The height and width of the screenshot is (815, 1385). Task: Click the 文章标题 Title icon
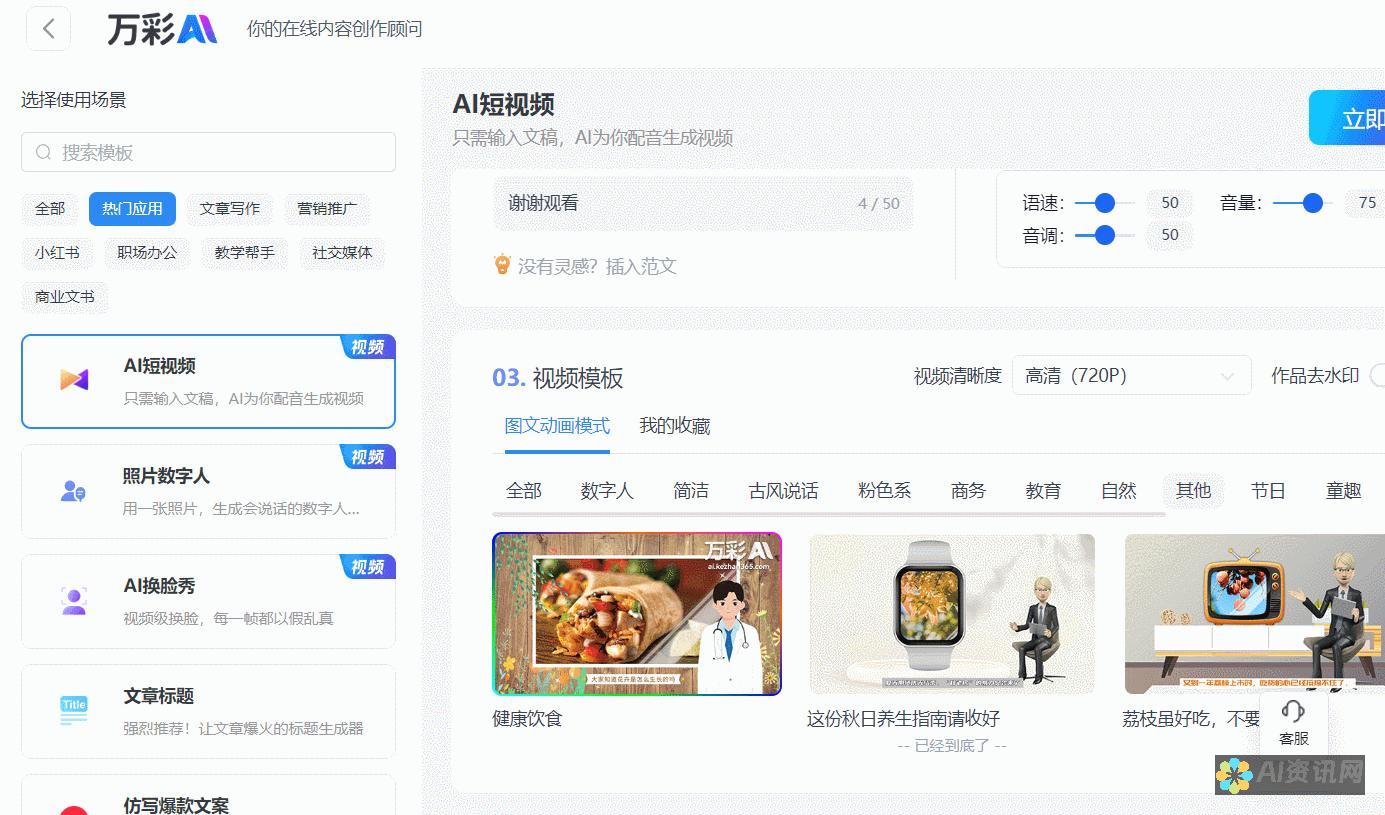(x=74, y=711)
